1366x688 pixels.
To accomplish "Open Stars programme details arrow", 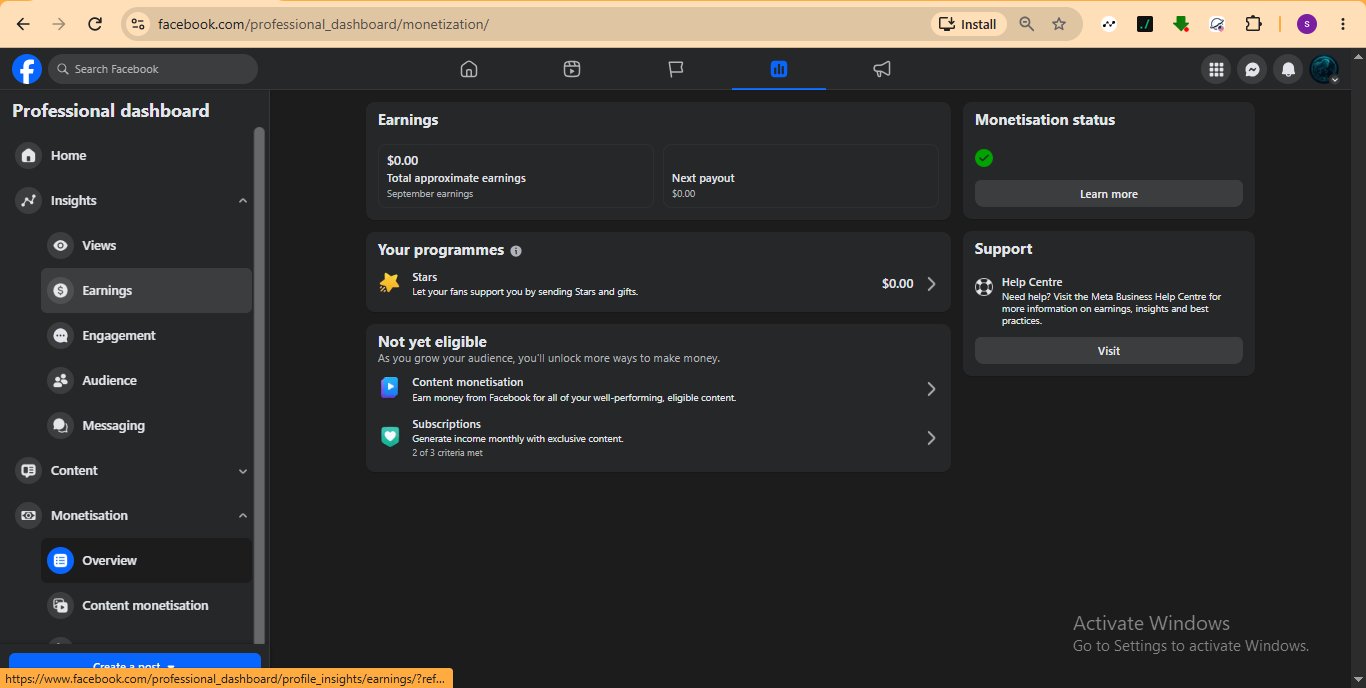I will tap(931, 284).
